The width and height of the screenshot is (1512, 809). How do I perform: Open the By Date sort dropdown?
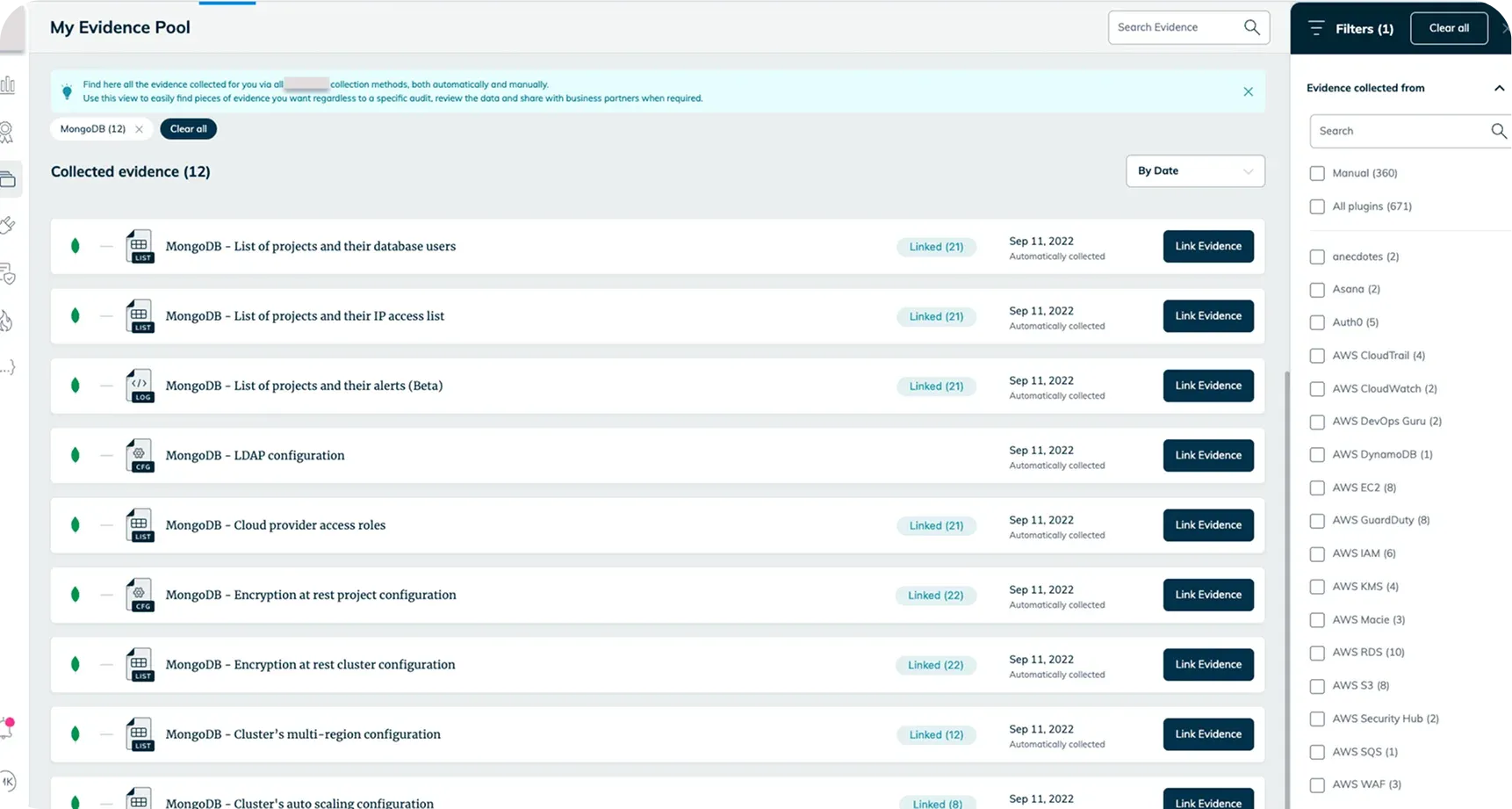click(x=1194, y=171)
